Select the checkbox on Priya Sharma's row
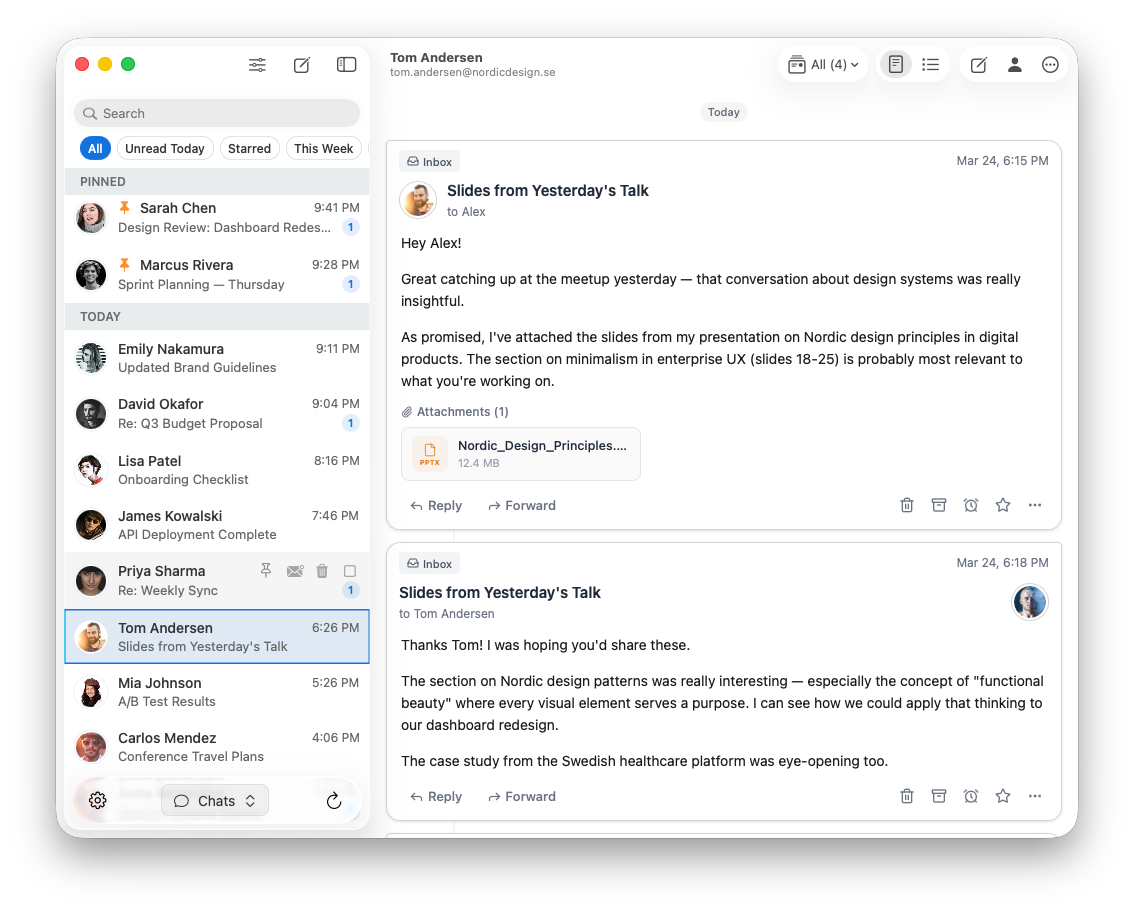Image resolution: width=1134 pixels, height=912 pixels. pyautogui.click(x=349, y=570)
